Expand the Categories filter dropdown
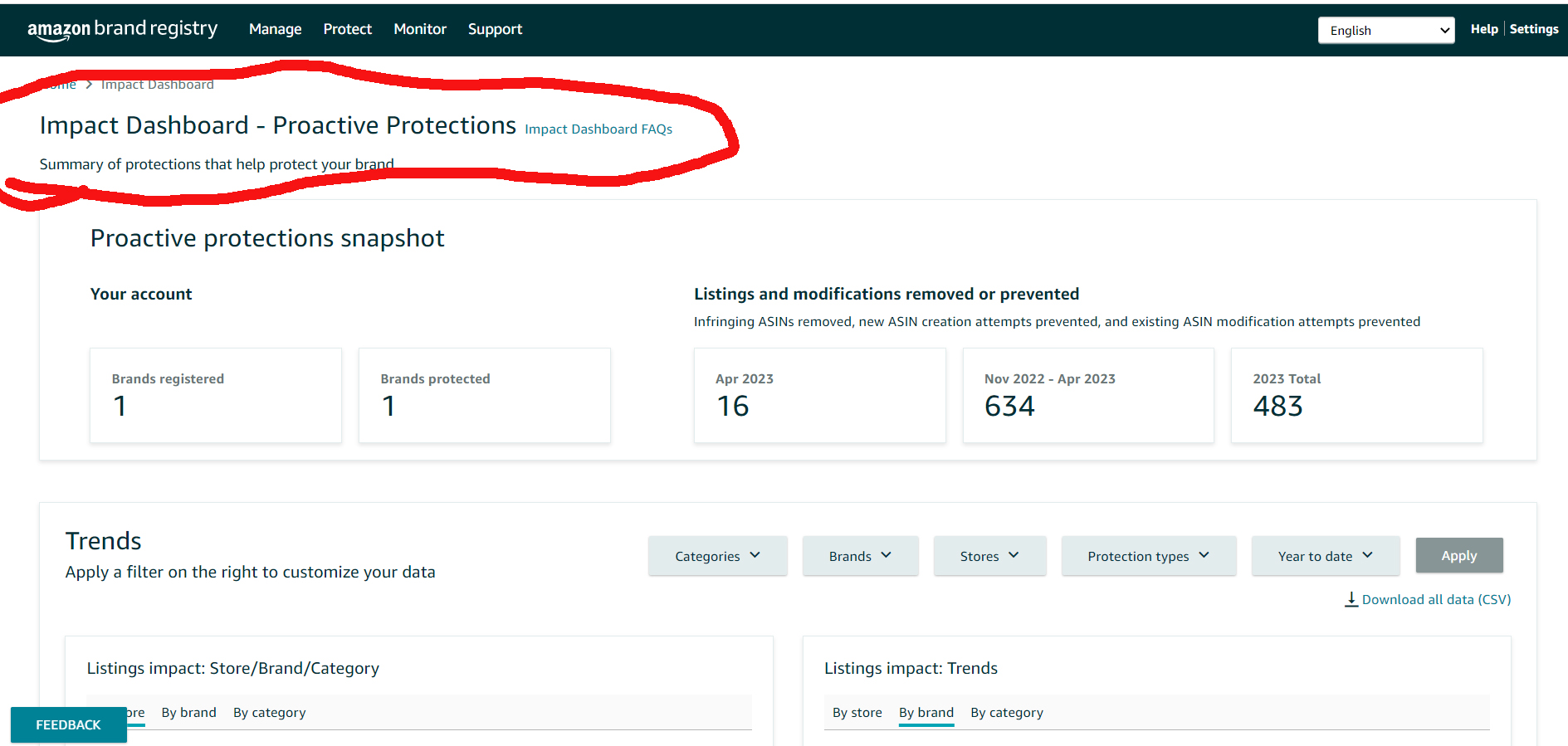The image size is (1568, 746). coord(718,556)
